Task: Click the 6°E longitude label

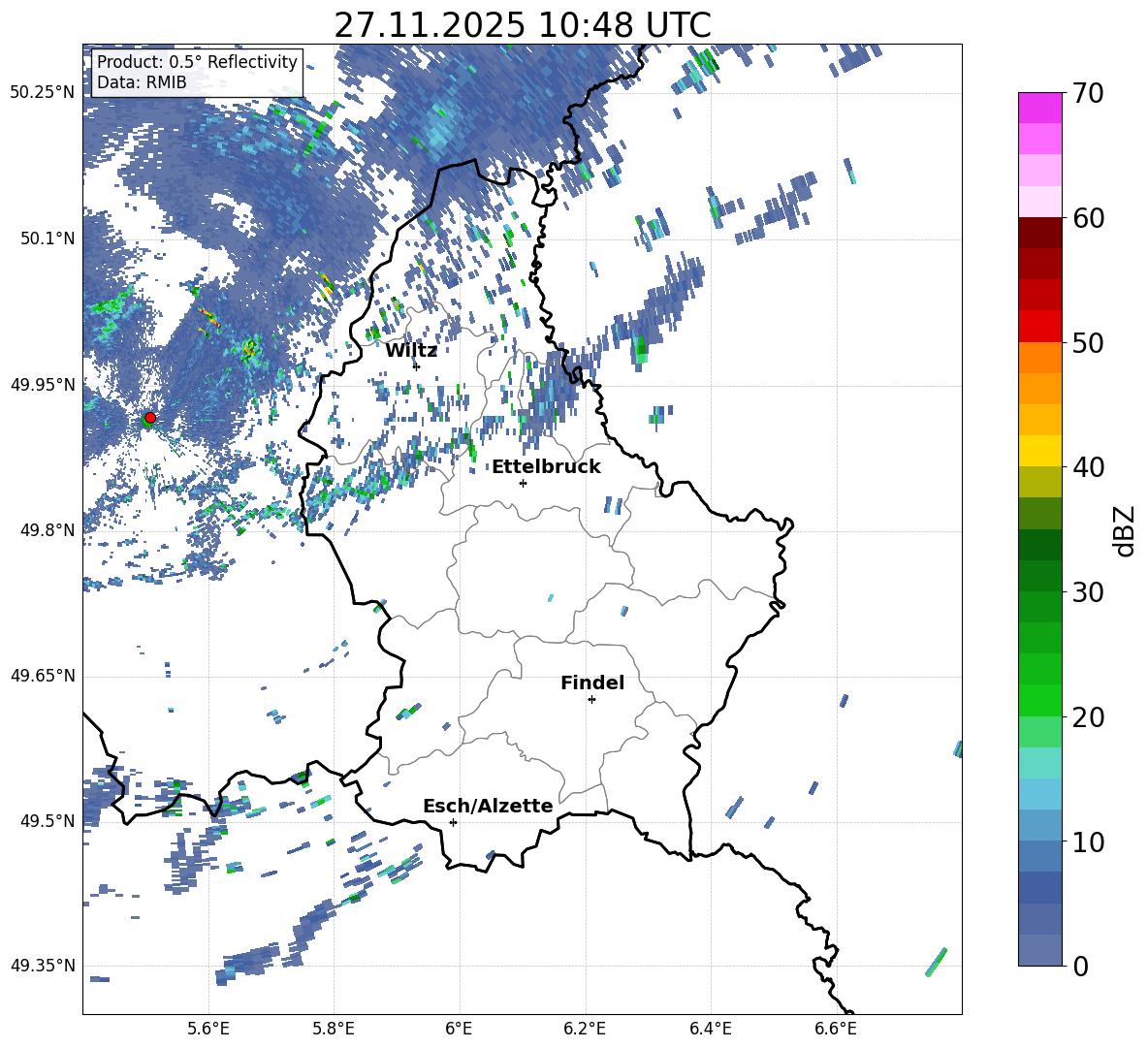Action: pos(459,1029)
